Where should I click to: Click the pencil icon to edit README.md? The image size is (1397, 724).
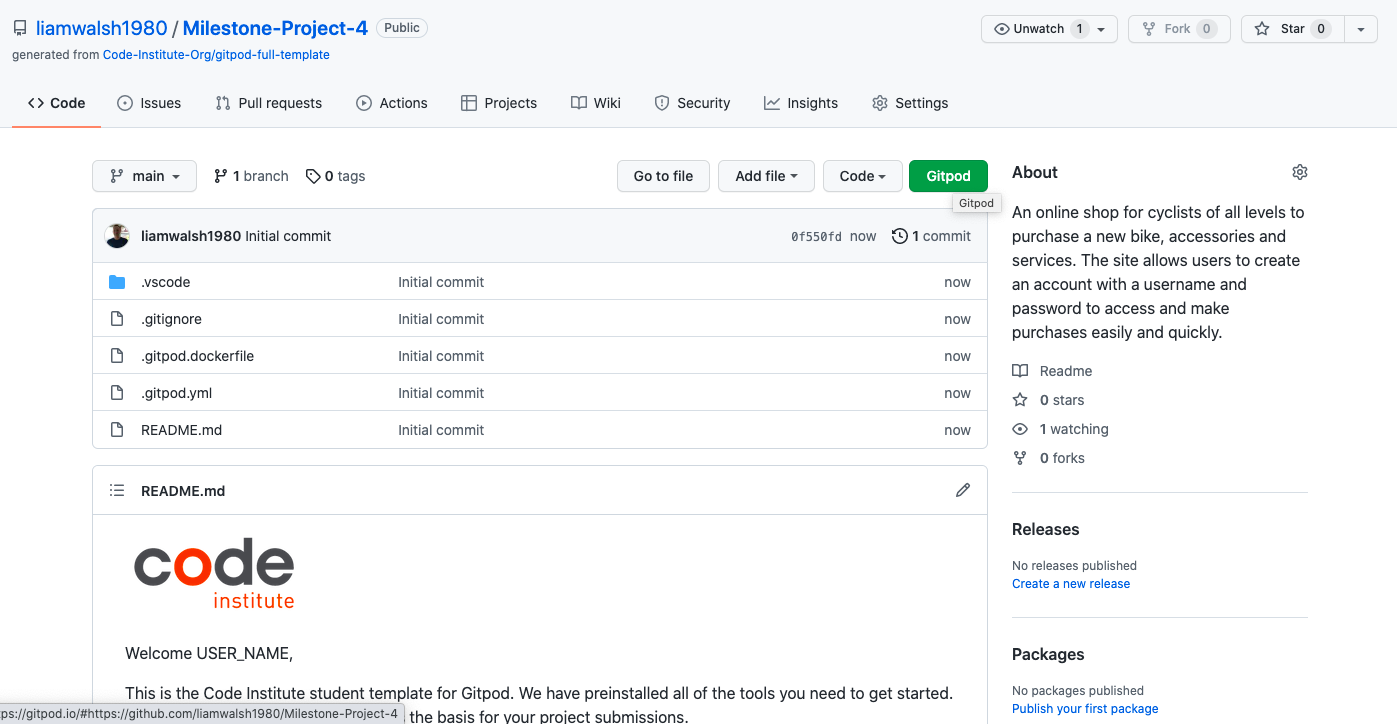click(x=963, y=490)
